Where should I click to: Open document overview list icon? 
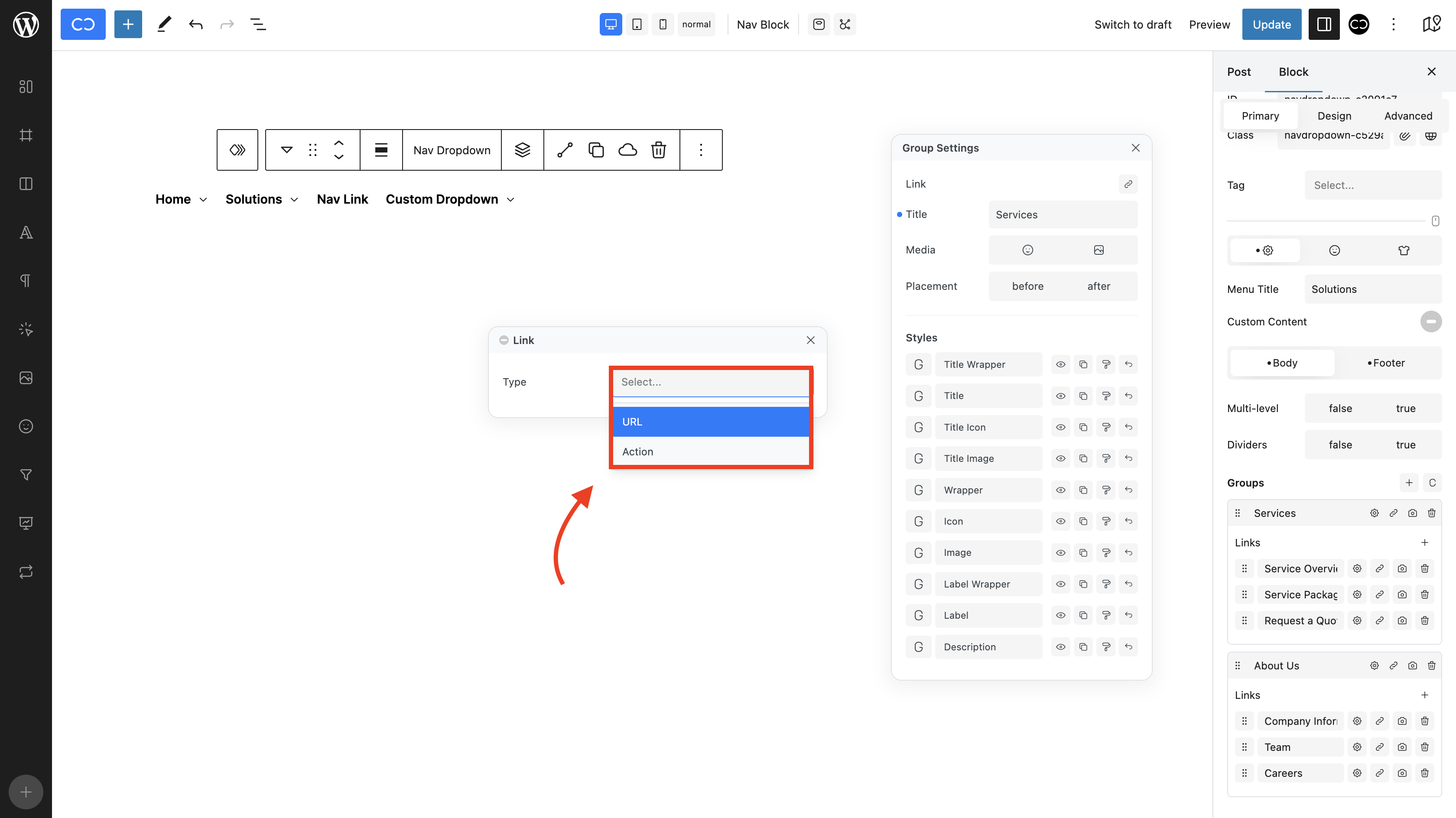click(258, 24)
